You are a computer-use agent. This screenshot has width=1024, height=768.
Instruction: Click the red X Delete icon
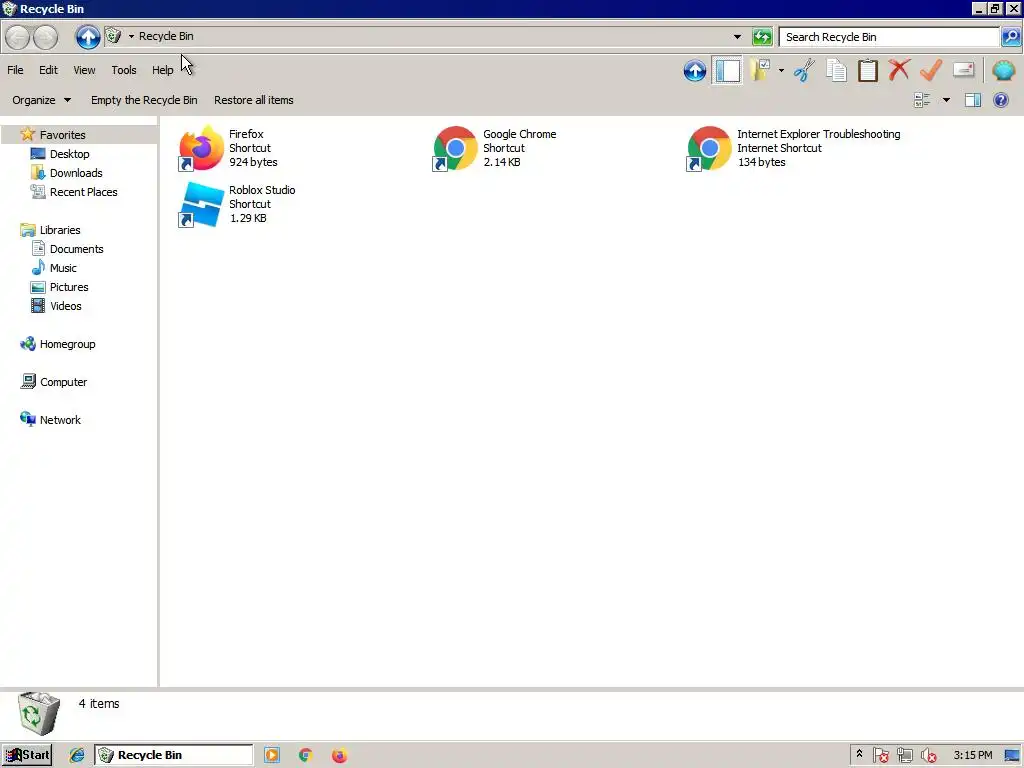(x=899, y=70)
